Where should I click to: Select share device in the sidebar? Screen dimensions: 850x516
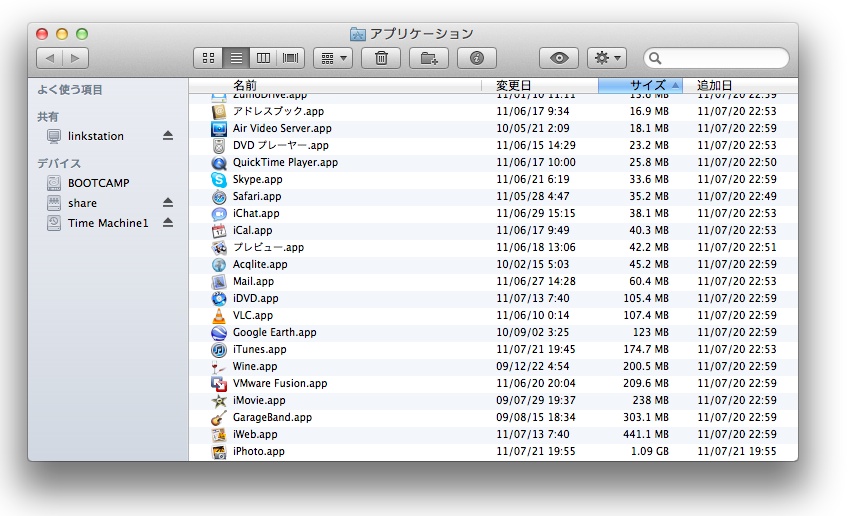point(82,203)
